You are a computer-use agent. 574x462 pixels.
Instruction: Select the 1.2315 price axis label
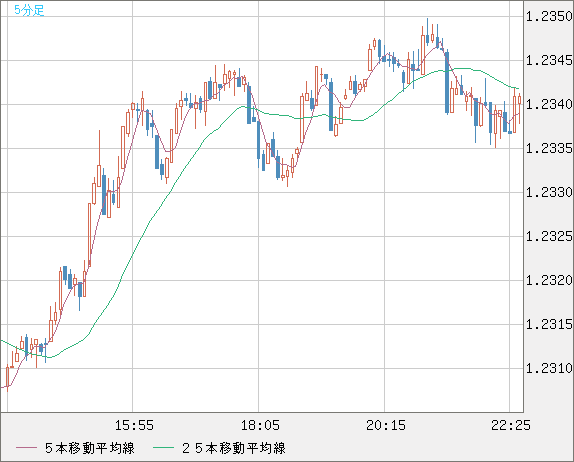point(549,324)
